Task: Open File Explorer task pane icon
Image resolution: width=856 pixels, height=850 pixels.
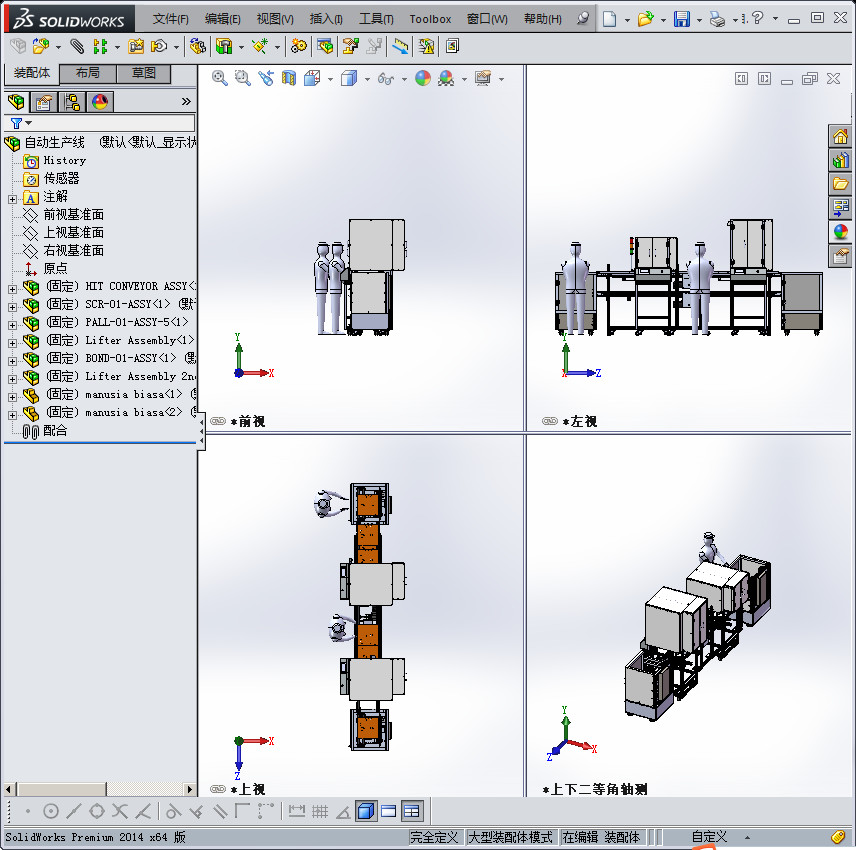Action: [840, 184]
